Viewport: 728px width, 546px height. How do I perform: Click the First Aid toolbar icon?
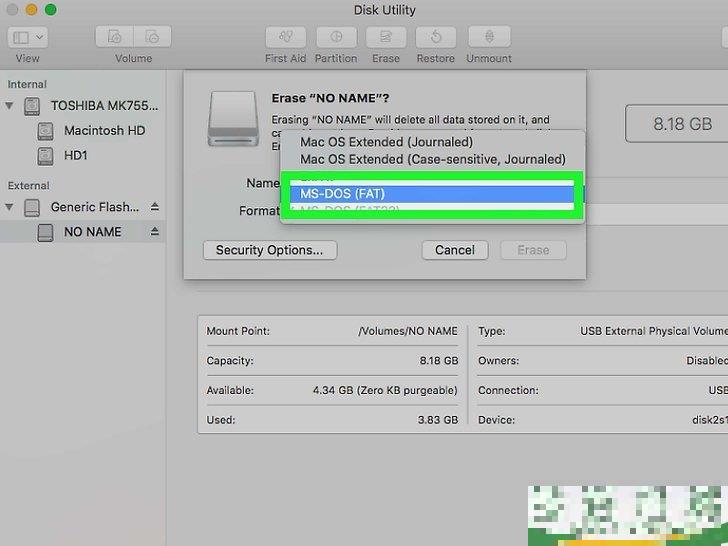click(285, 37)
